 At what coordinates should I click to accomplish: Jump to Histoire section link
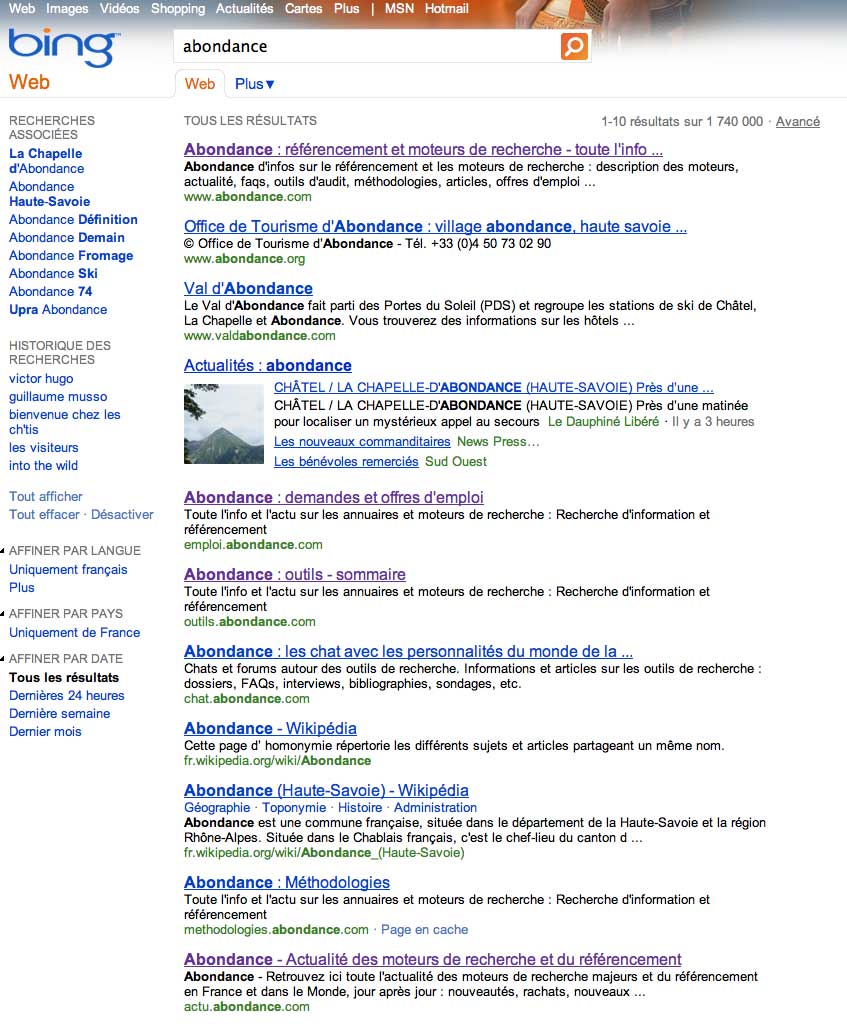pyautogui.click(x=360, y=808)
